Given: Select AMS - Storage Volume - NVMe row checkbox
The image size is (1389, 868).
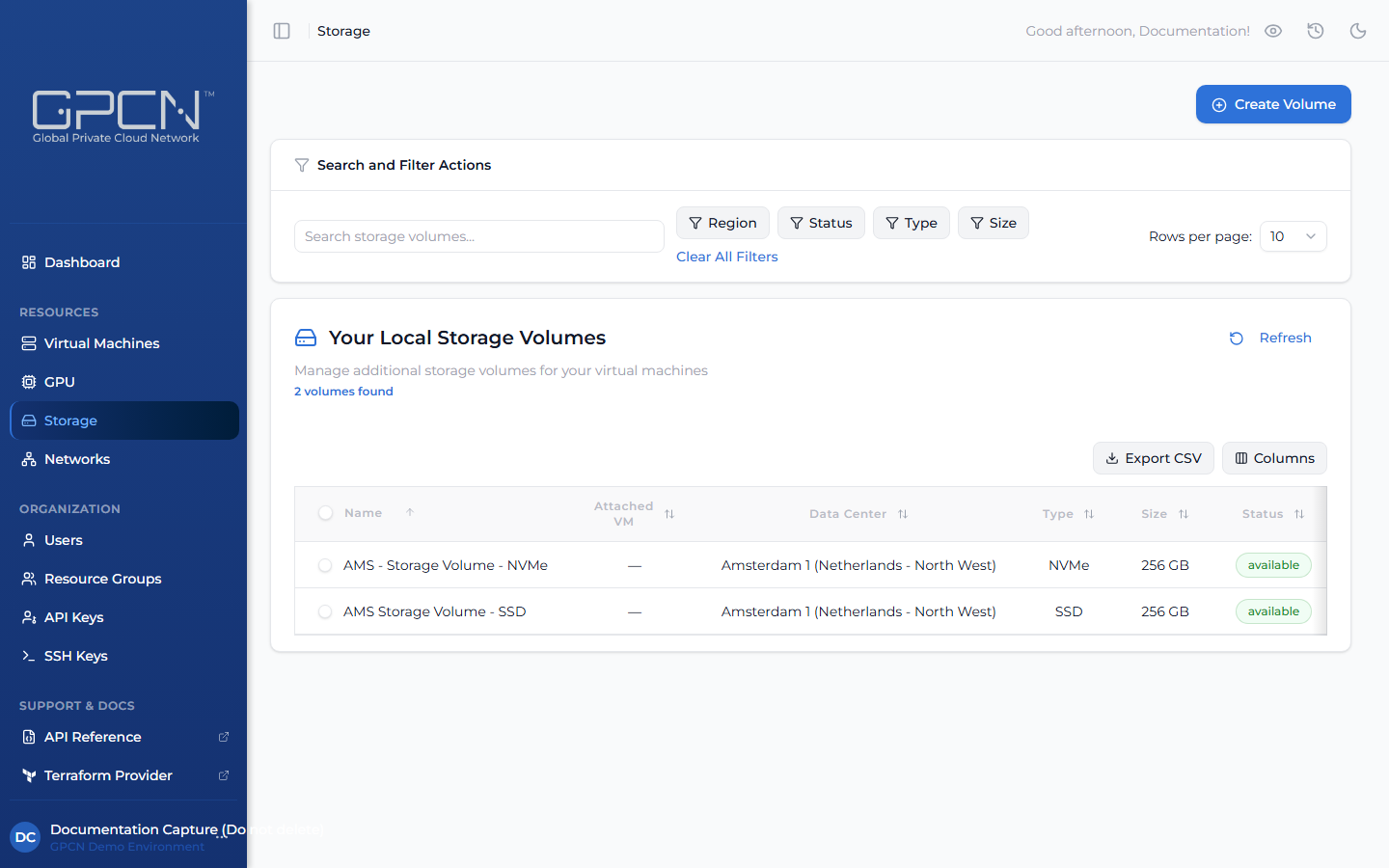Looking at the screenshot, I should click(325, 565).
